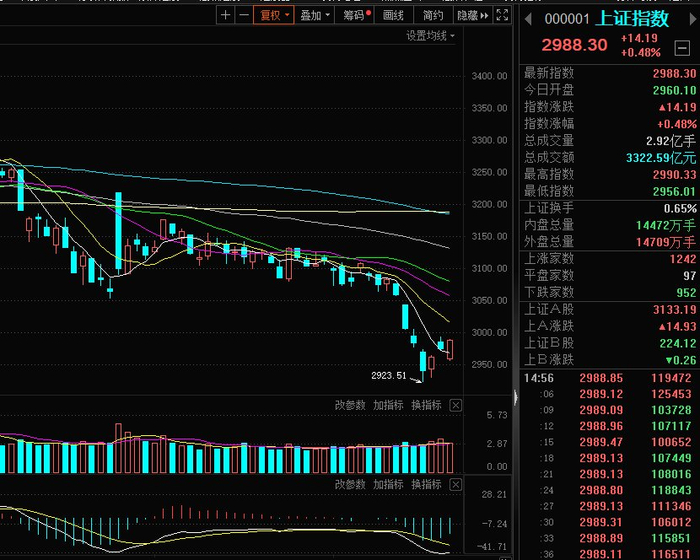Click 隐藏 to hide side panel
The height and width of the screenshot is (560, 700).
pyautogui.click(x=472, y=15)
